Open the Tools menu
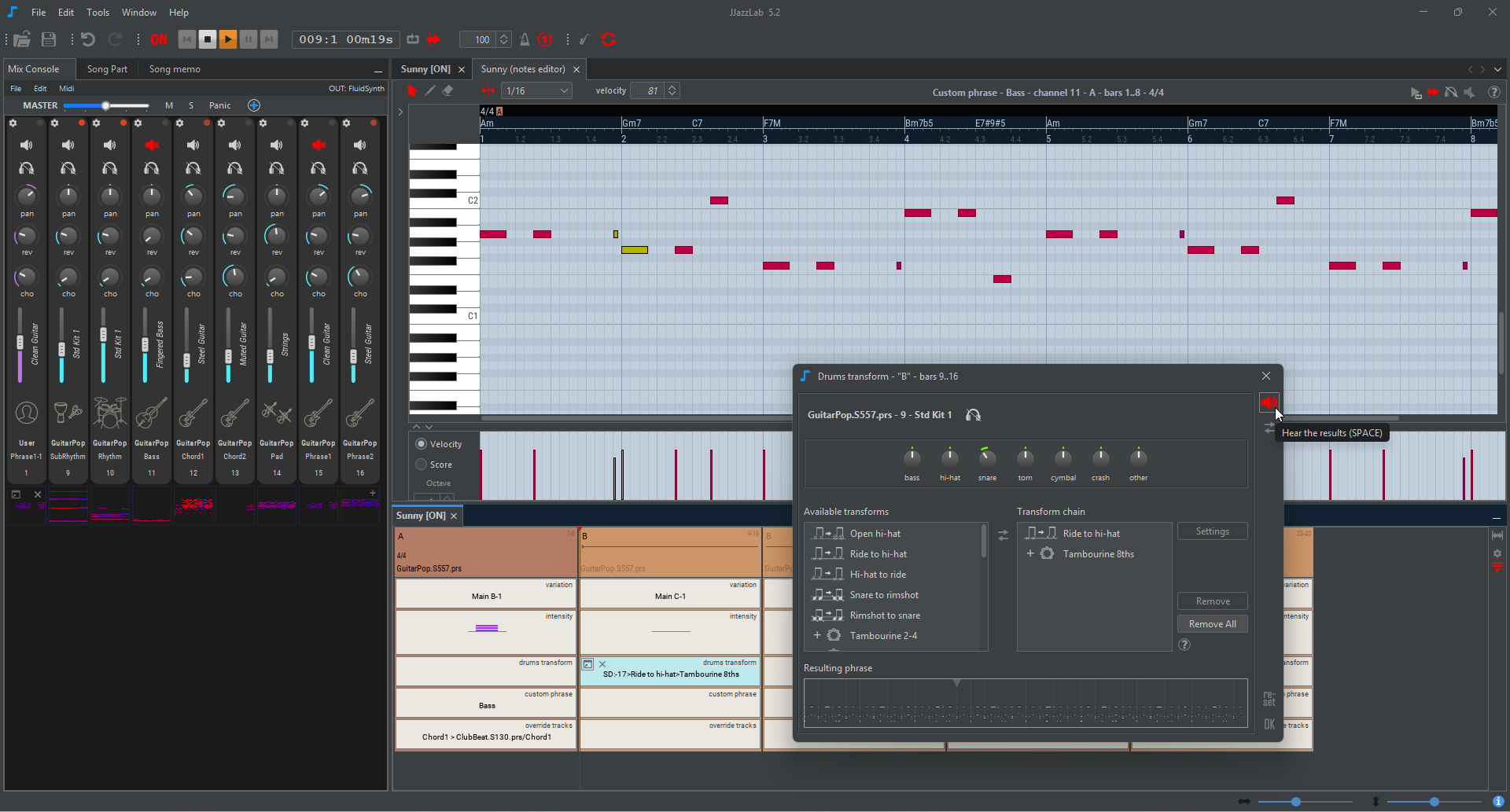This screenshot has width=1510, height=812. pos(98,13)
